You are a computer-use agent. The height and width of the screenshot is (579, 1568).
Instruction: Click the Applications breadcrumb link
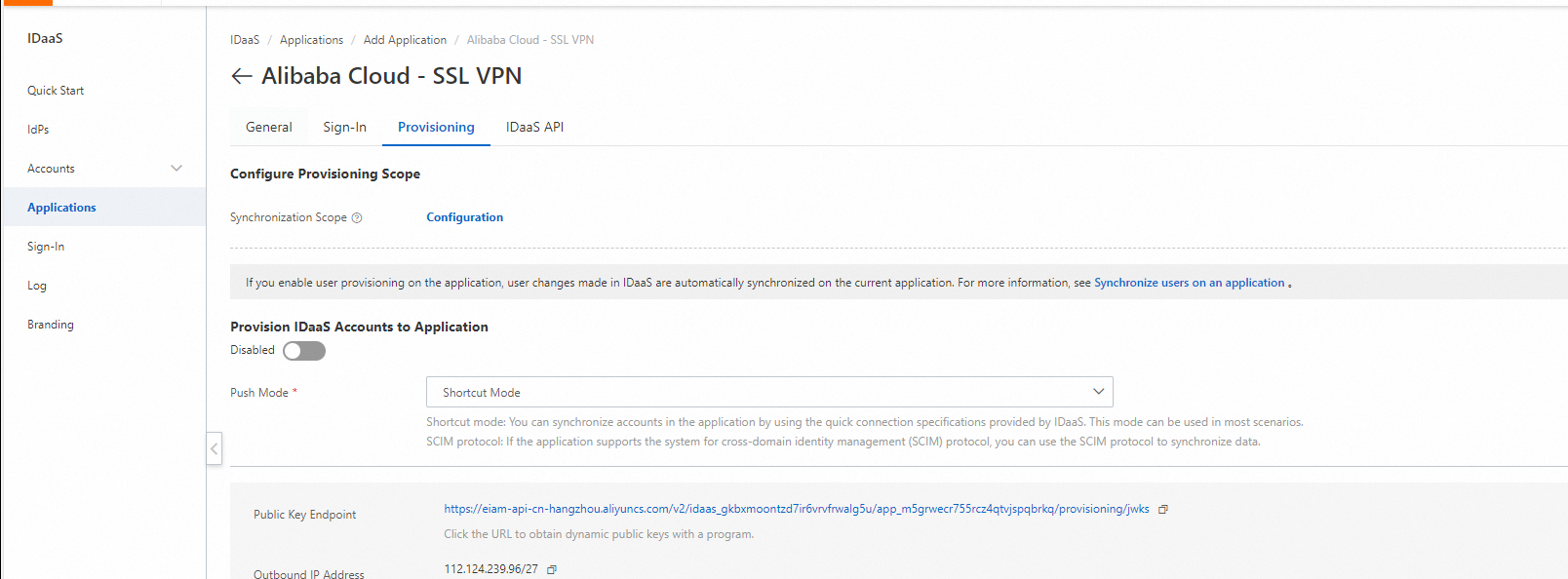pyautogui.click(x=311, y=40)
